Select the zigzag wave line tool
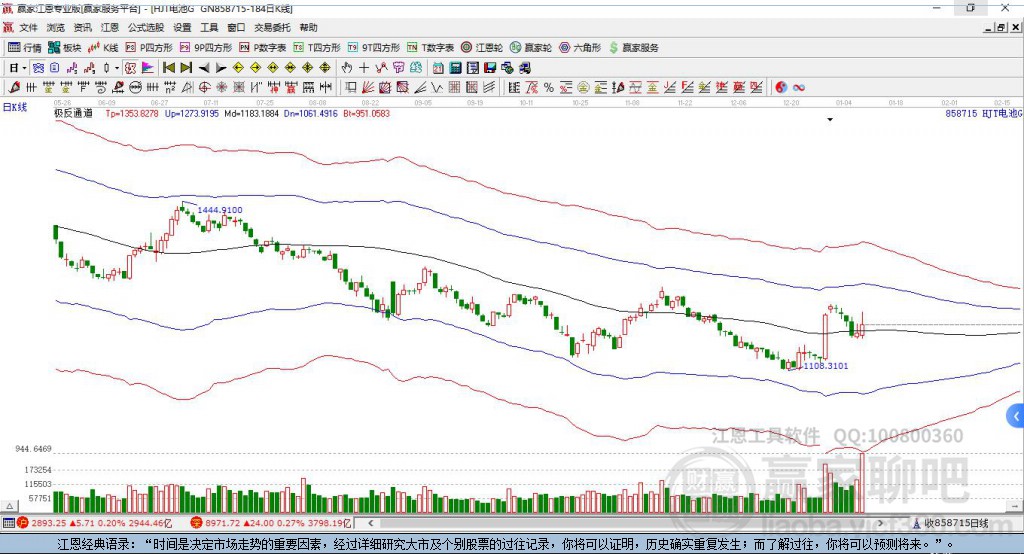Image resolution: width=1024 pixels, height=554 pixels. click(438, 88)
